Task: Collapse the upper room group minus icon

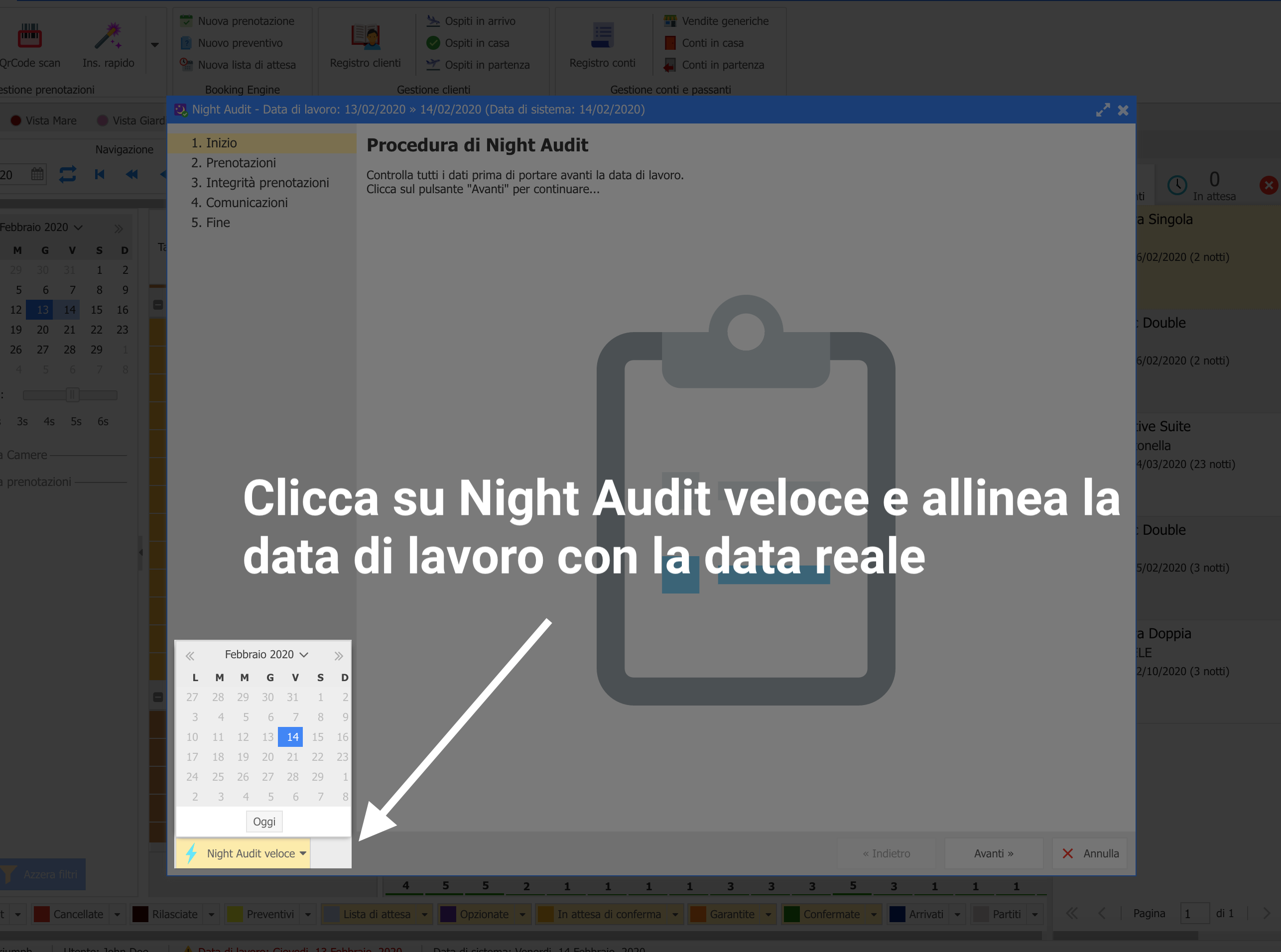Action: tap(158, 305)
